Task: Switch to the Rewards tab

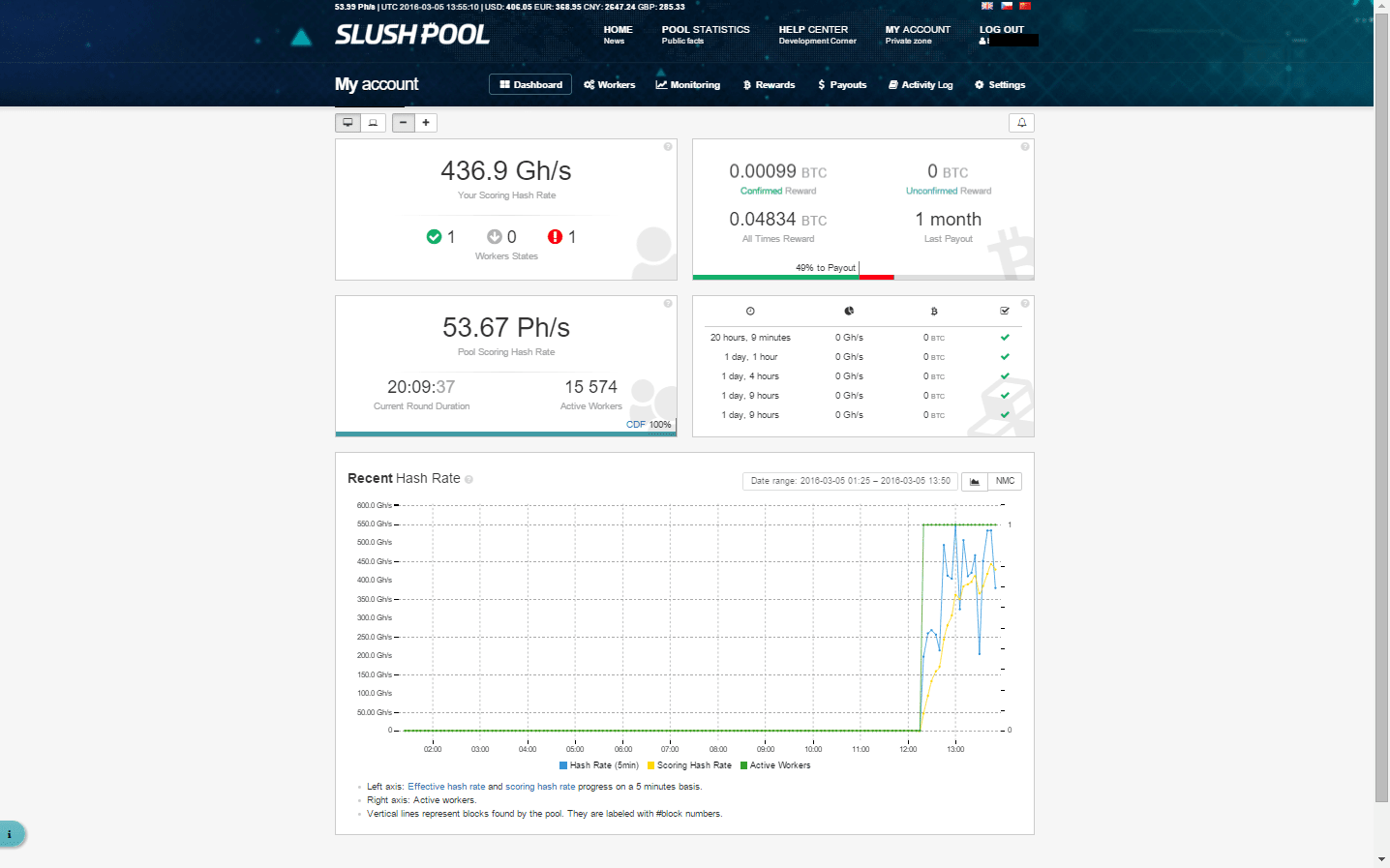Action: pyautogui.click(x=769, y=85)
